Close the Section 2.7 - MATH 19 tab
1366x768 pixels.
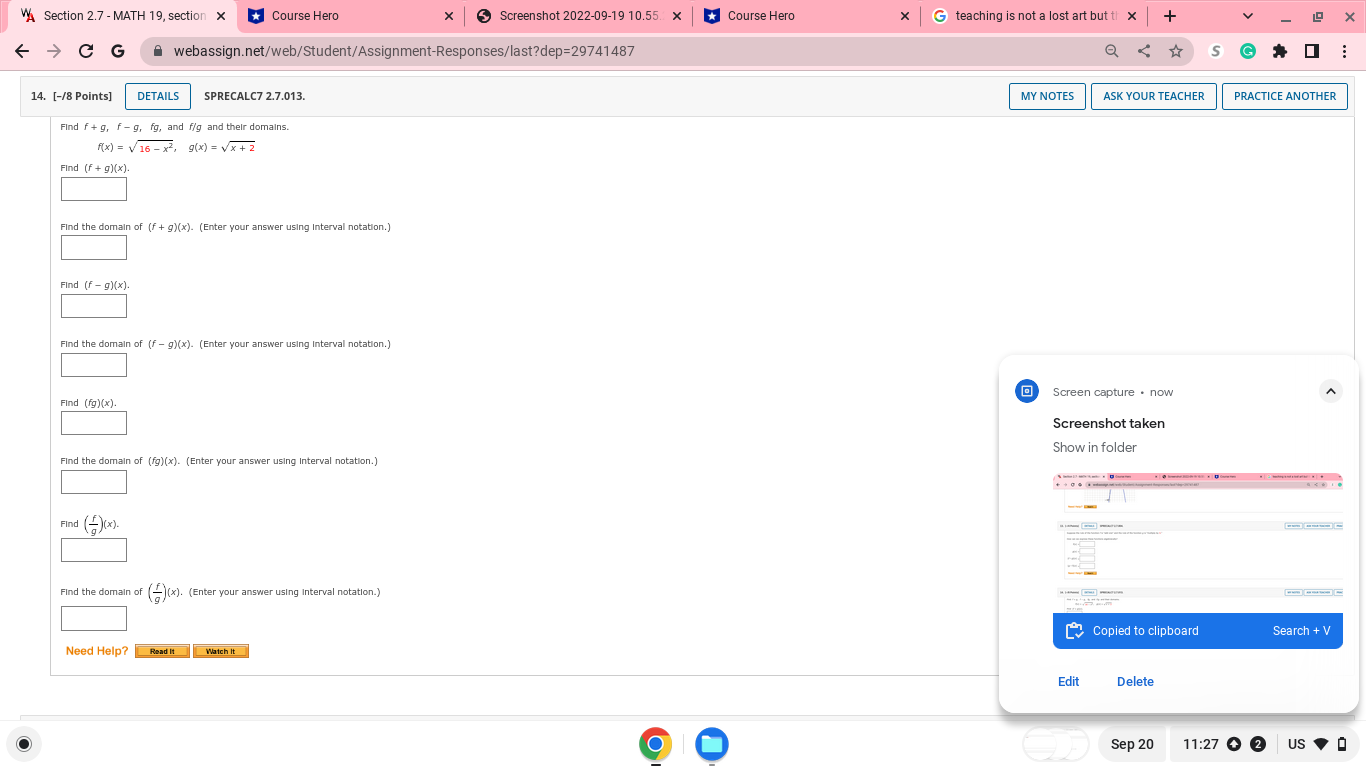[x=221, y=16]
